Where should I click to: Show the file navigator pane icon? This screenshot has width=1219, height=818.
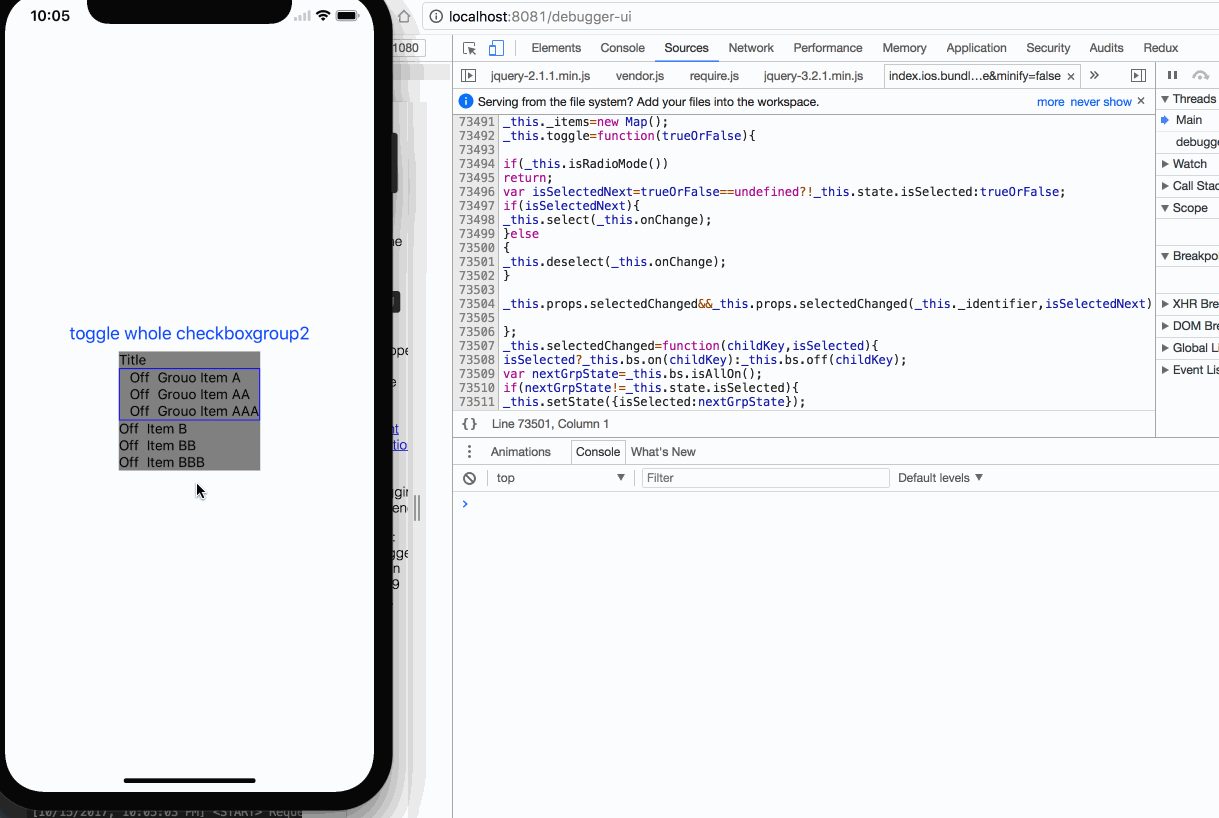pos(468,75)
